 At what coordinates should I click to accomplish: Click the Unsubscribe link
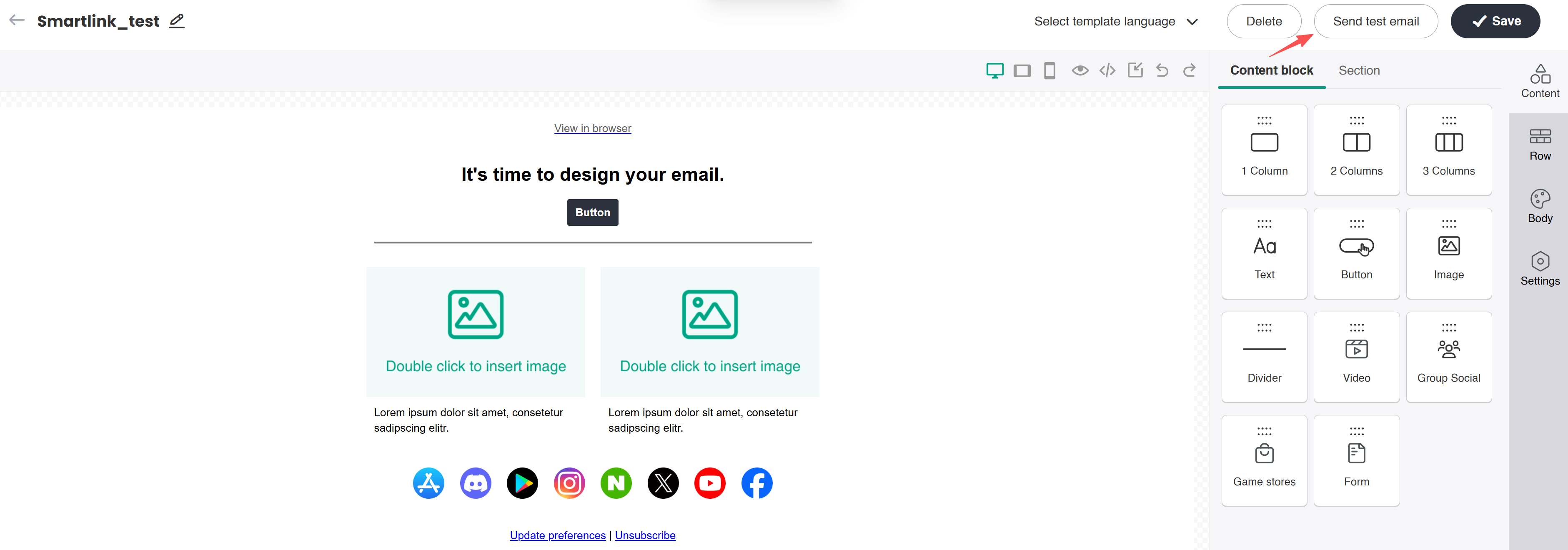coord(645,535)
